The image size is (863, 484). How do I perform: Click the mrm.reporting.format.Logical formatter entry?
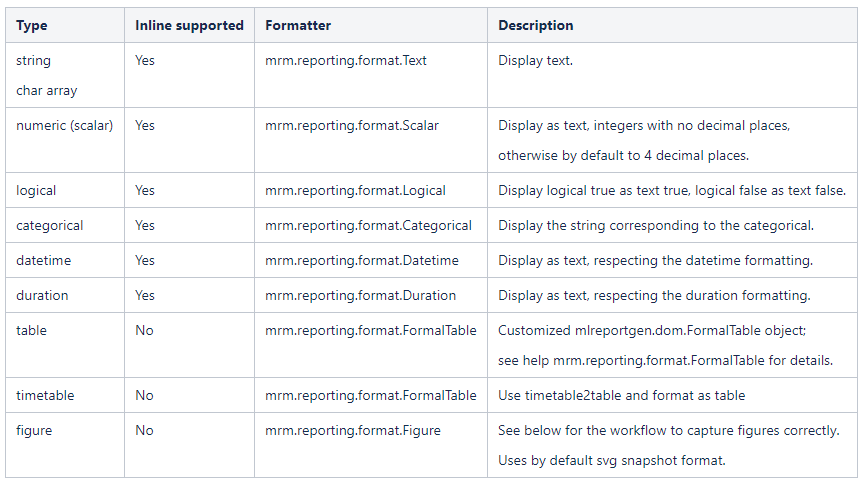point(355,190)
